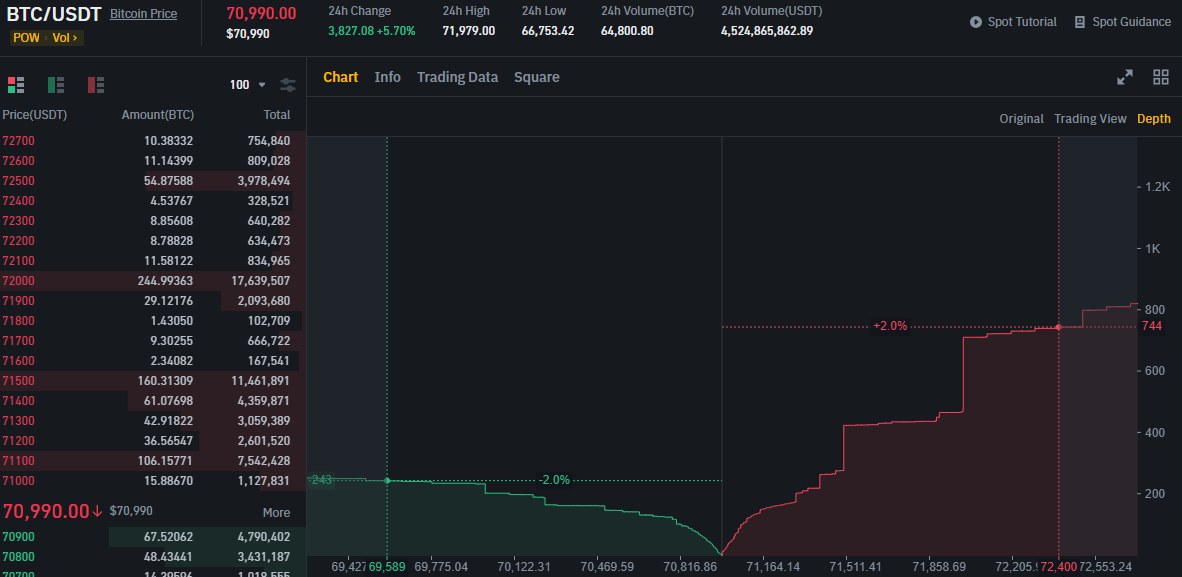The width and height of the screenshot is (1182, 577).
Task: Open Spot Guidance
Action: tap(1122, 20)
